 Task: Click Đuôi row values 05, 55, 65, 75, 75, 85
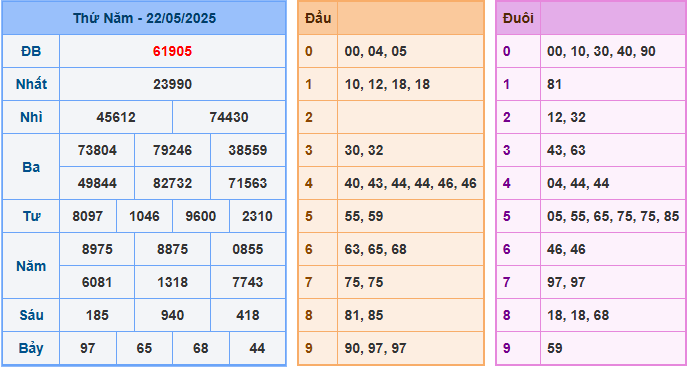(x=613, y=216)
